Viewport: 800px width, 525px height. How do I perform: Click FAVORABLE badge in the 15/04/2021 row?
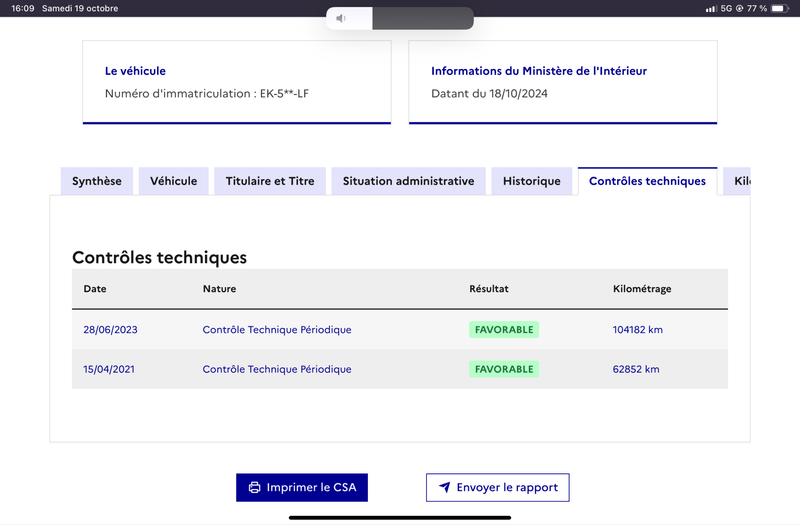click(504, 369)
